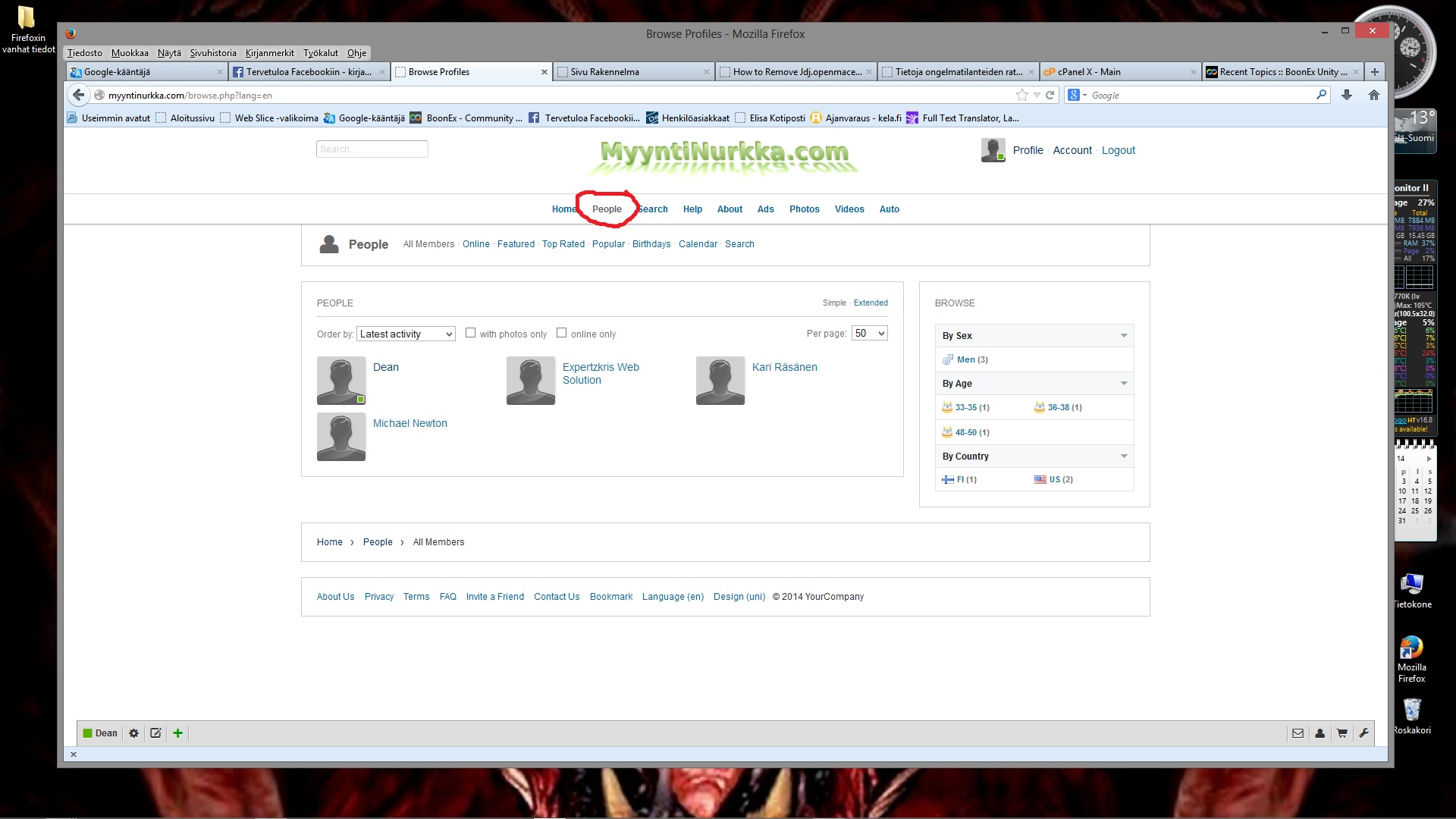Image resolution: width=1456 pixels, height=819 pixels.
Task: Open the Kirjanmerkit menu
Action: 269,53
